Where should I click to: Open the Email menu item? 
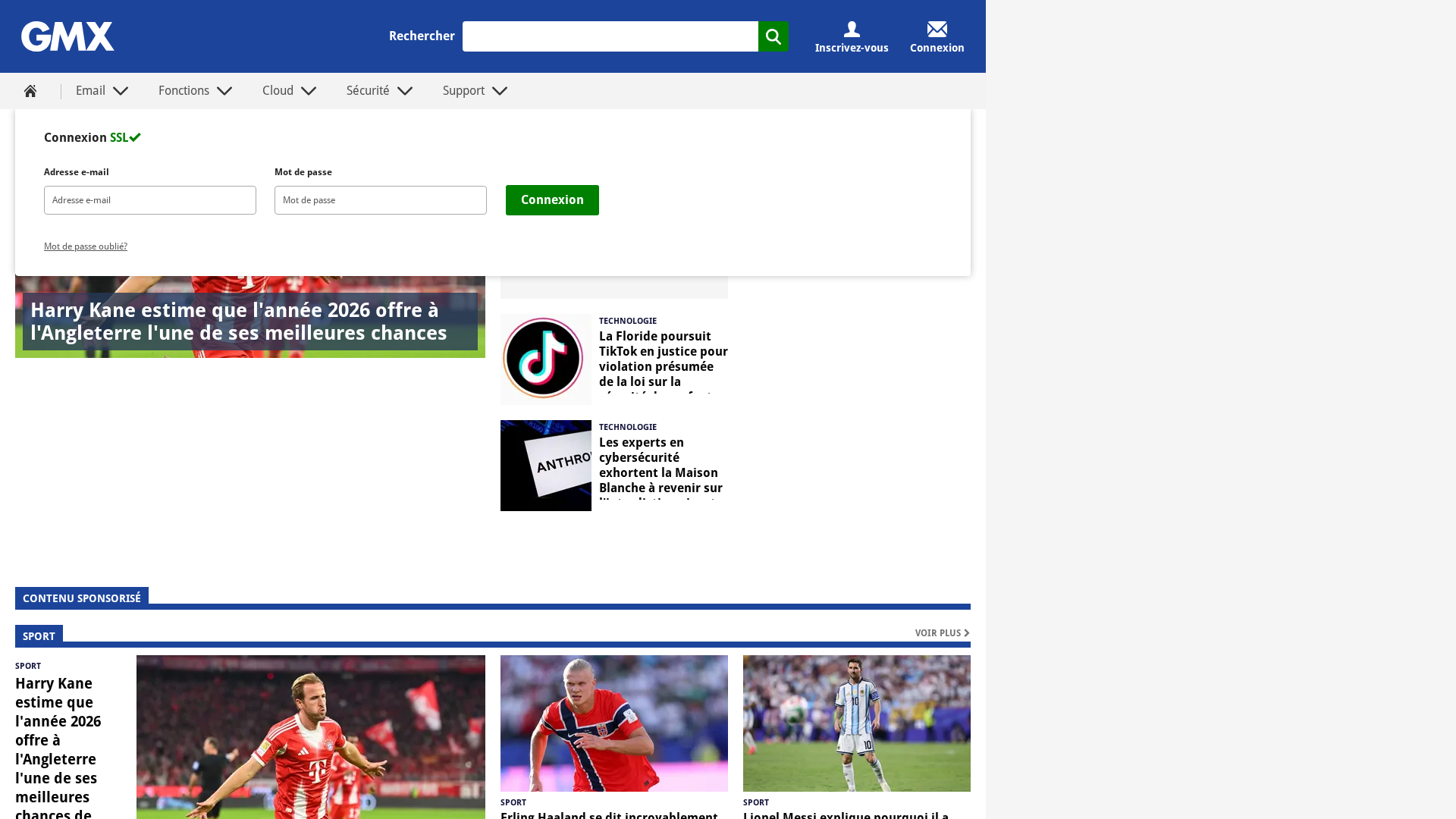pyautogui.click(x=90, y=91)
